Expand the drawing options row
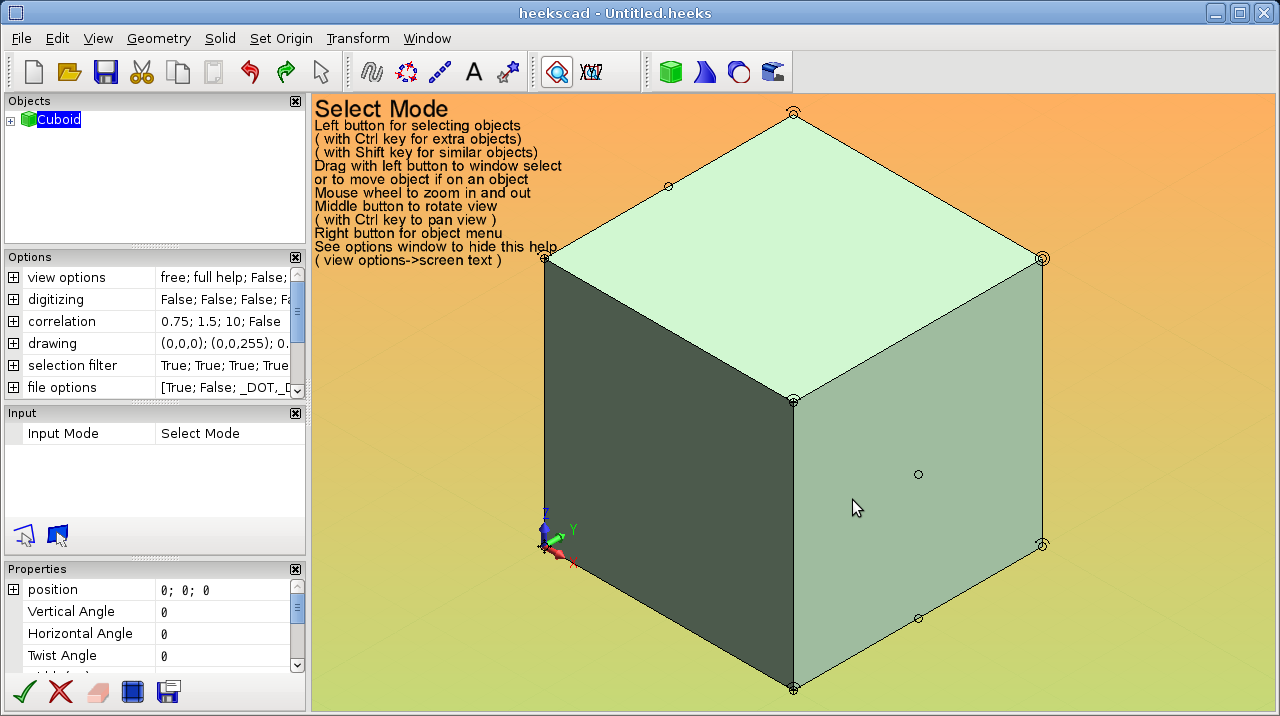Viewport: 1280px width, 716px height. 13,344
